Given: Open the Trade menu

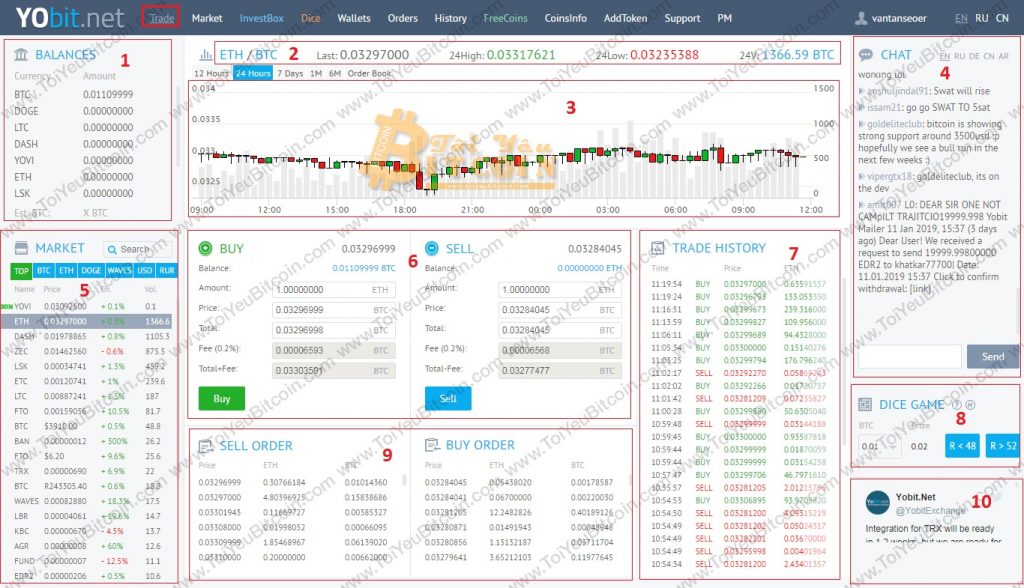Looking at the screenshot, I should click(161, 18).
